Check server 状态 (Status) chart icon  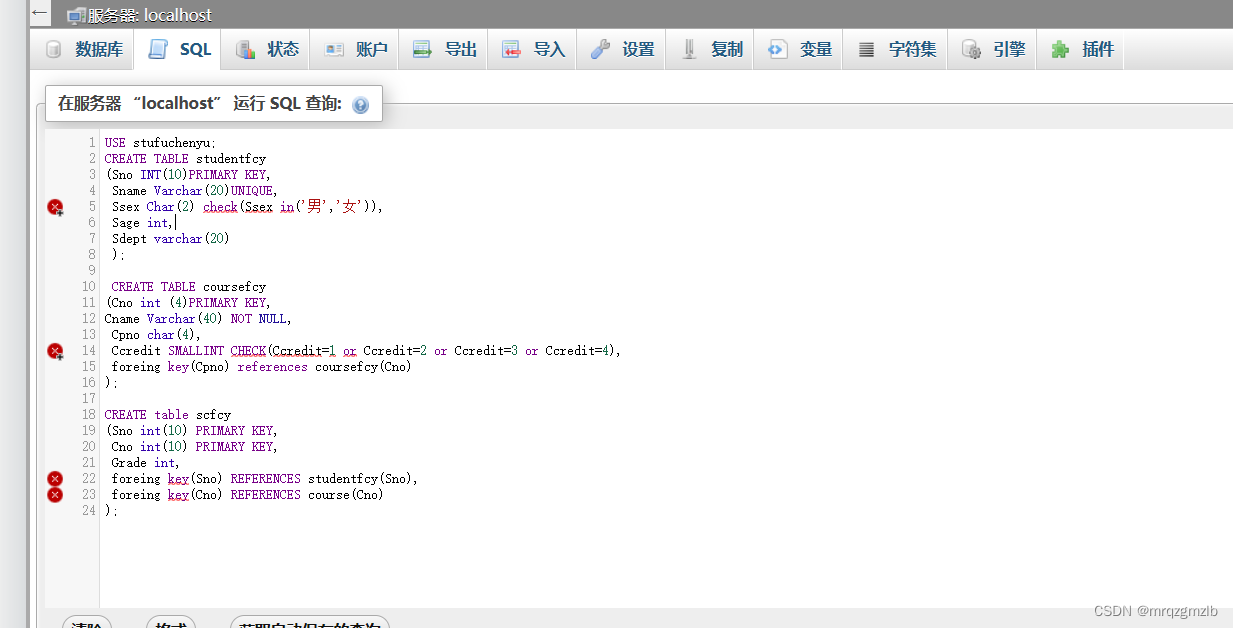click(245, 48)
